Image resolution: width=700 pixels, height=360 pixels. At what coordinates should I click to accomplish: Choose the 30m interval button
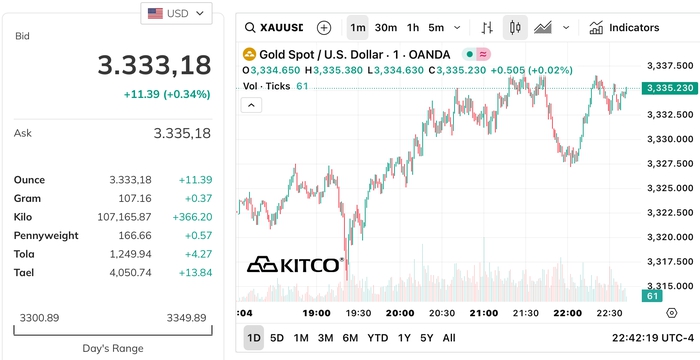click(386, 28)
